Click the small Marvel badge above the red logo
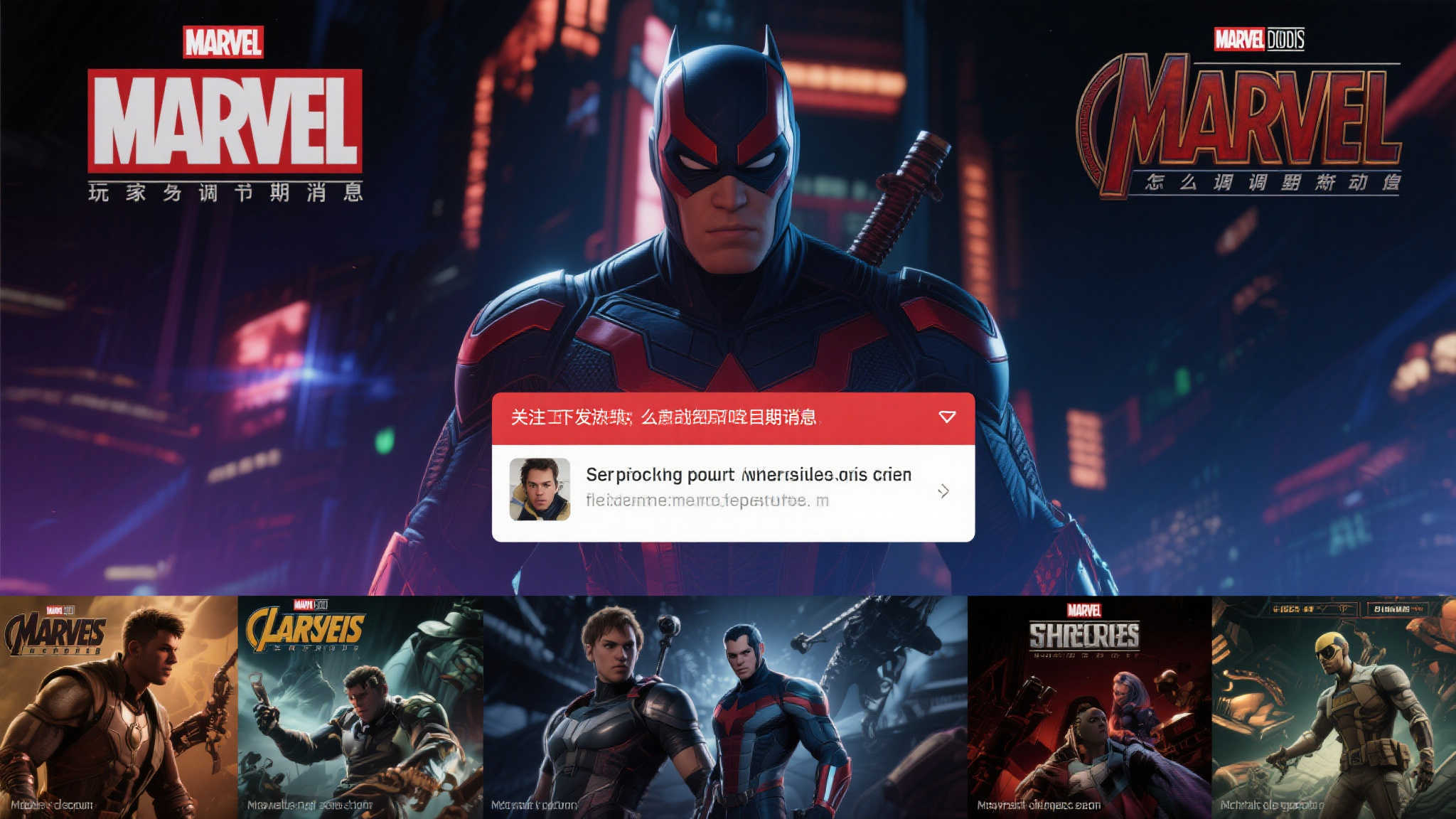The image size is (1456, 819). tap(223, 42)
